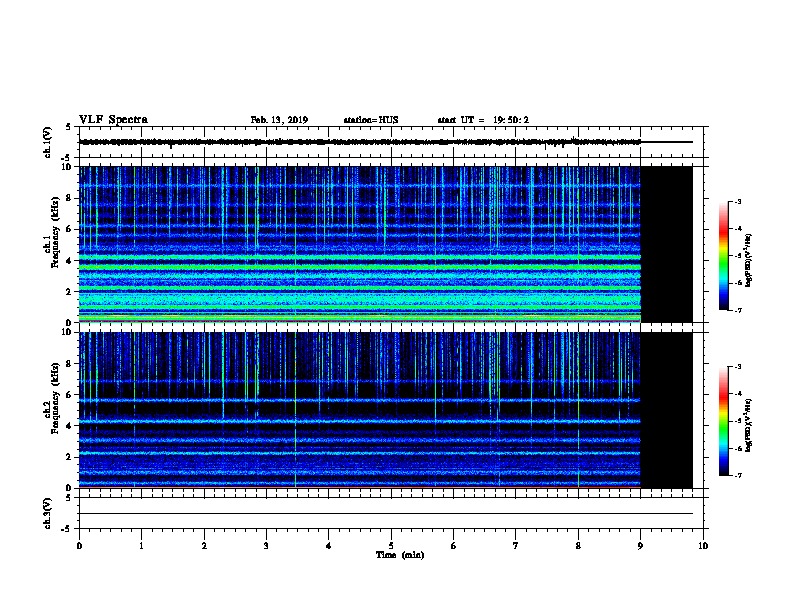This screenshot has width=792, height=612.
Task: Click the "Time (min)" axis label
Action: 400,555
